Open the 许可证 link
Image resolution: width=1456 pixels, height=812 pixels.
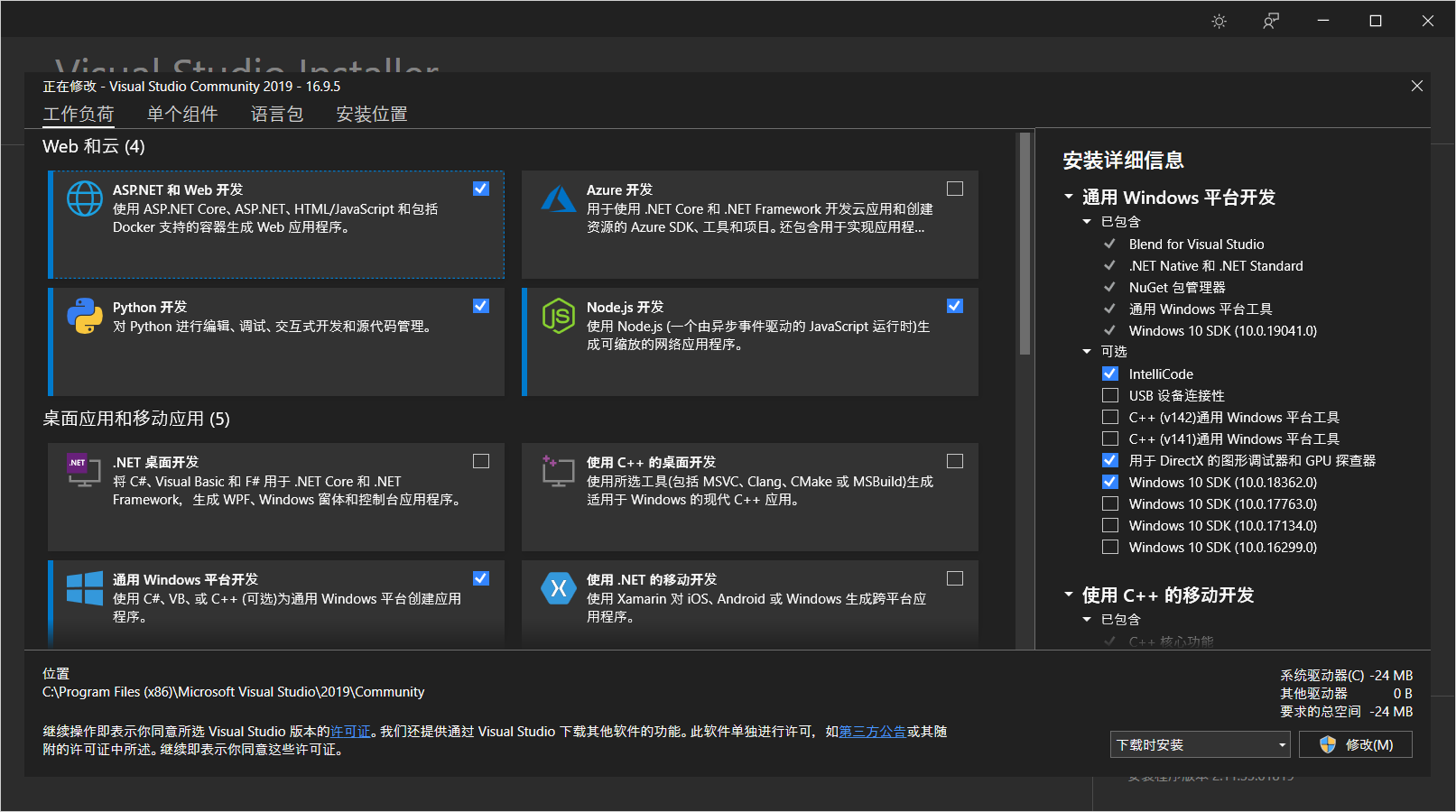coord(350,731)
